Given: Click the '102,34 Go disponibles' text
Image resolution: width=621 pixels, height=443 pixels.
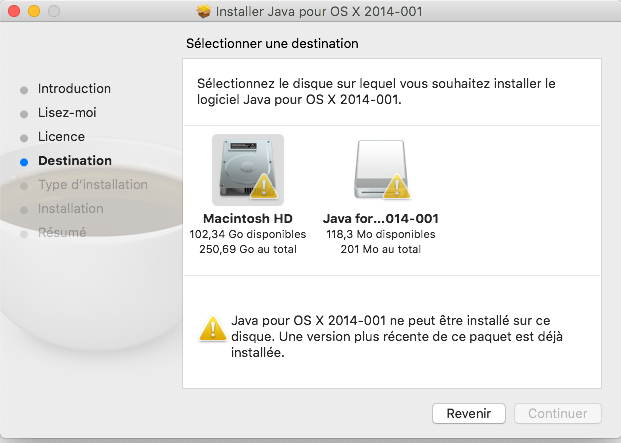Looking at the screenshot, I should point(248,234).
